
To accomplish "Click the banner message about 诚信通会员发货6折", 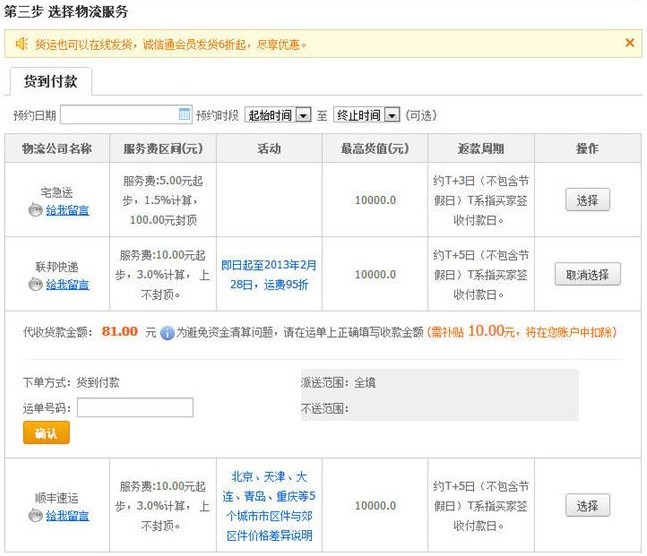I will (171, 44).
